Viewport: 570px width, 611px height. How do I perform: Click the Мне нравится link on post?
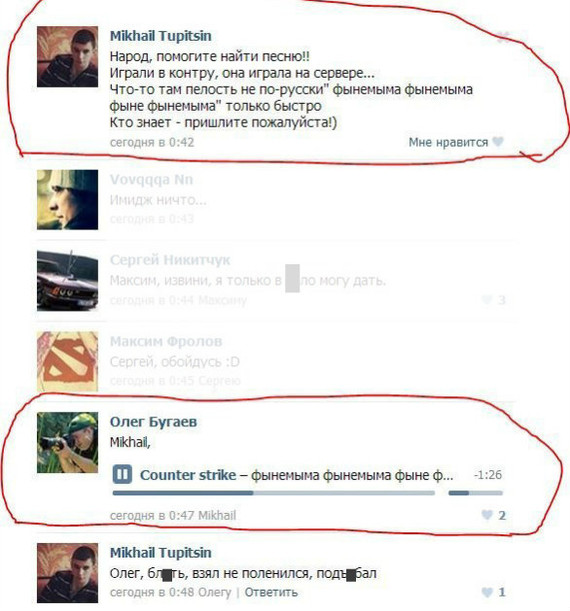click(448, 142)
